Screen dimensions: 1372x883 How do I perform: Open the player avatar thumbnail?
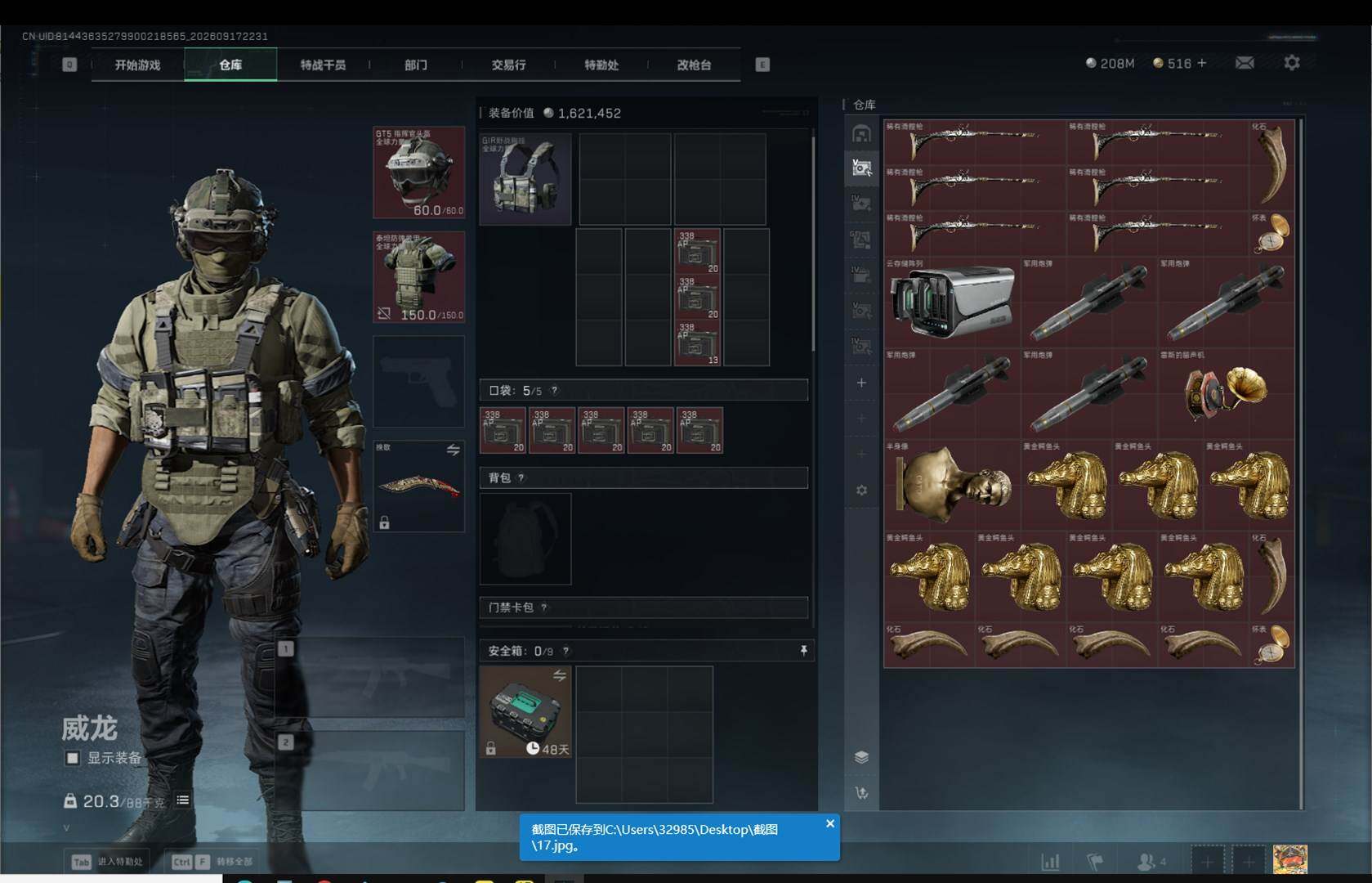[x=1290, y=860]
